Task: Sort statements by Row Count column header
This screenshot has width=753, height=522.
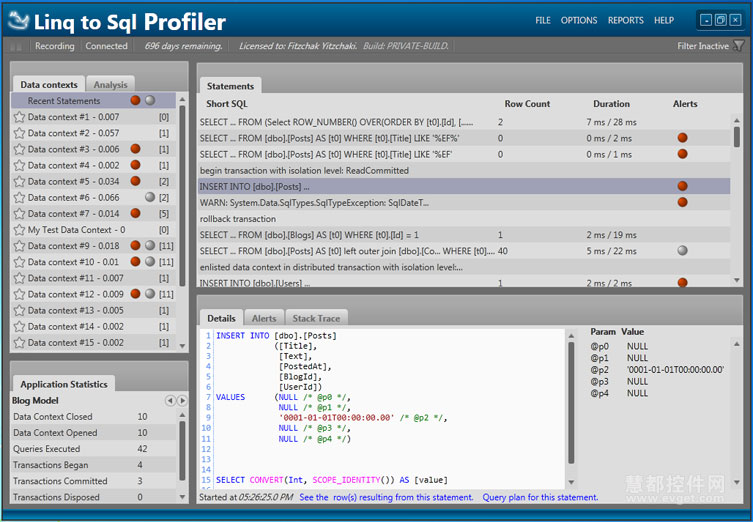Action: tap(527, 104)
